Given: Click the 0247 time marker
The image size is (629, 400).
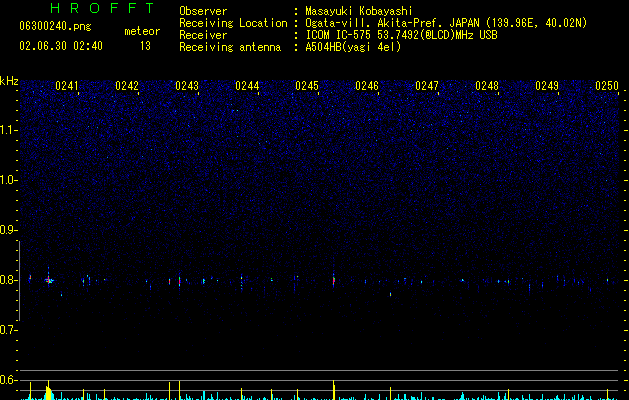Looking at the screenshot, I should pos(427,86).
